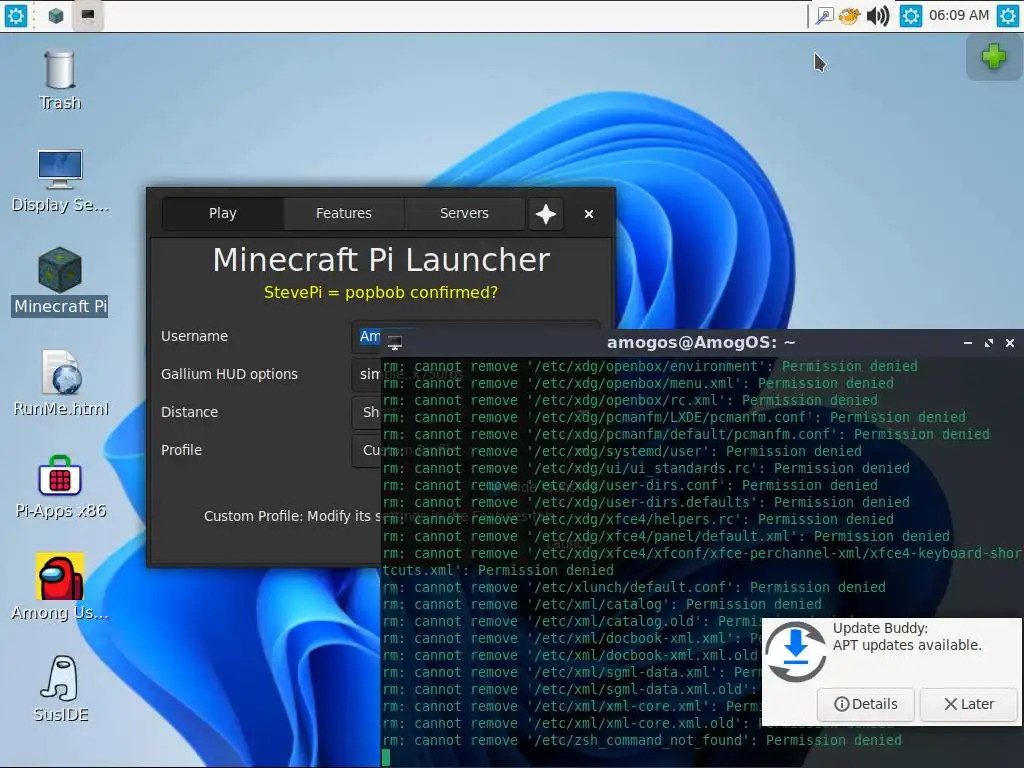Image resolution: width=1024 pixels, height=768 pixels.
Task: Click the 06:09 AM clock
Action: coord(959,15)
